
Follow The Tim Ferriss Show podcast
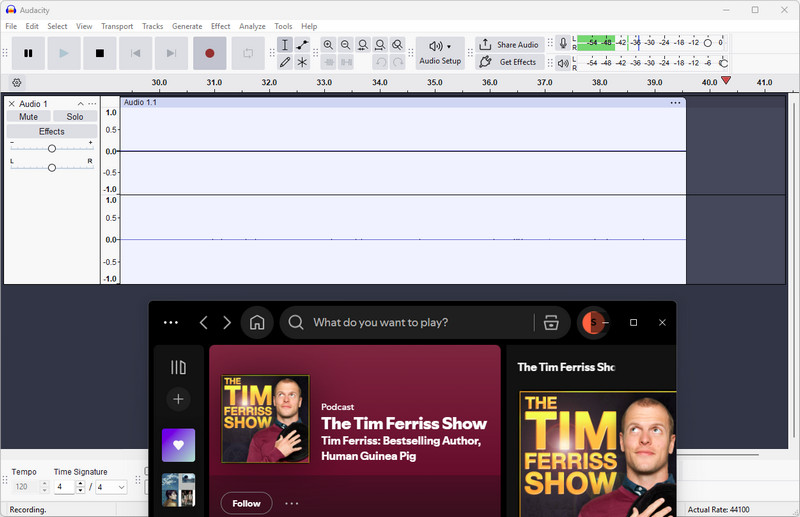(246, 503)
